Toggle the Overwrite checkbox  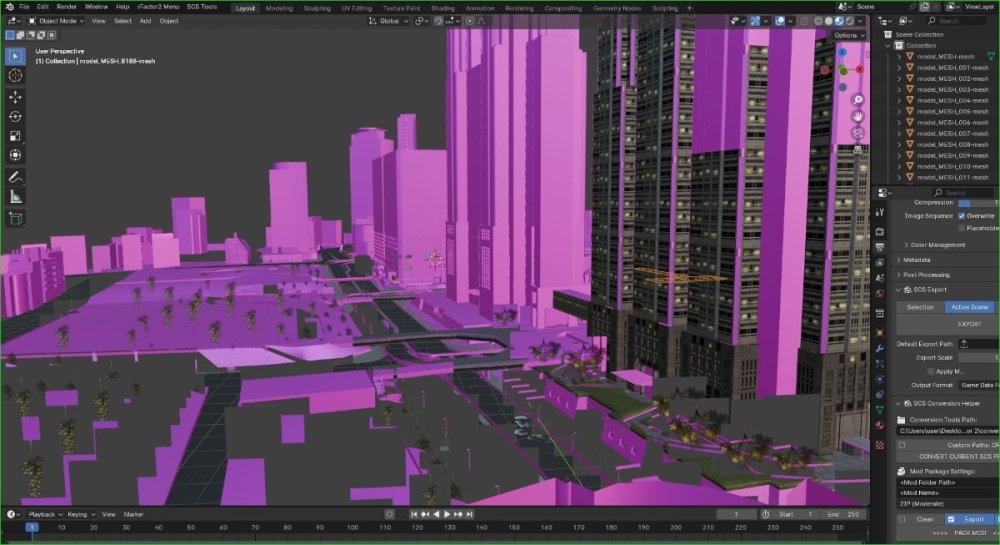pos(962,216)
